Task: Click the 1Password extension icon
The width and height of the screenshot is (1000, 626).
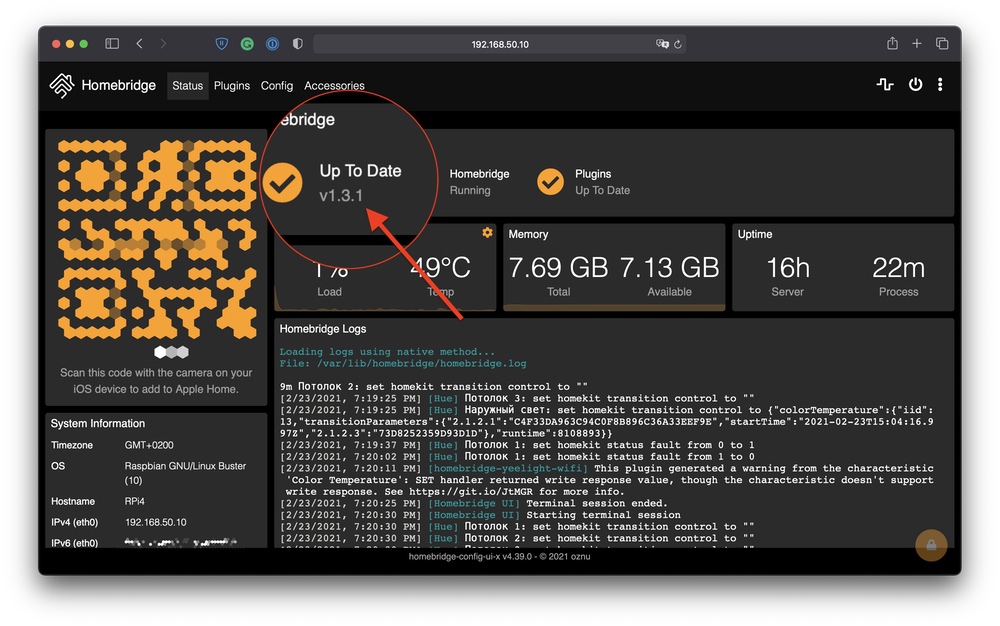Action: click(x=272, y=43)
